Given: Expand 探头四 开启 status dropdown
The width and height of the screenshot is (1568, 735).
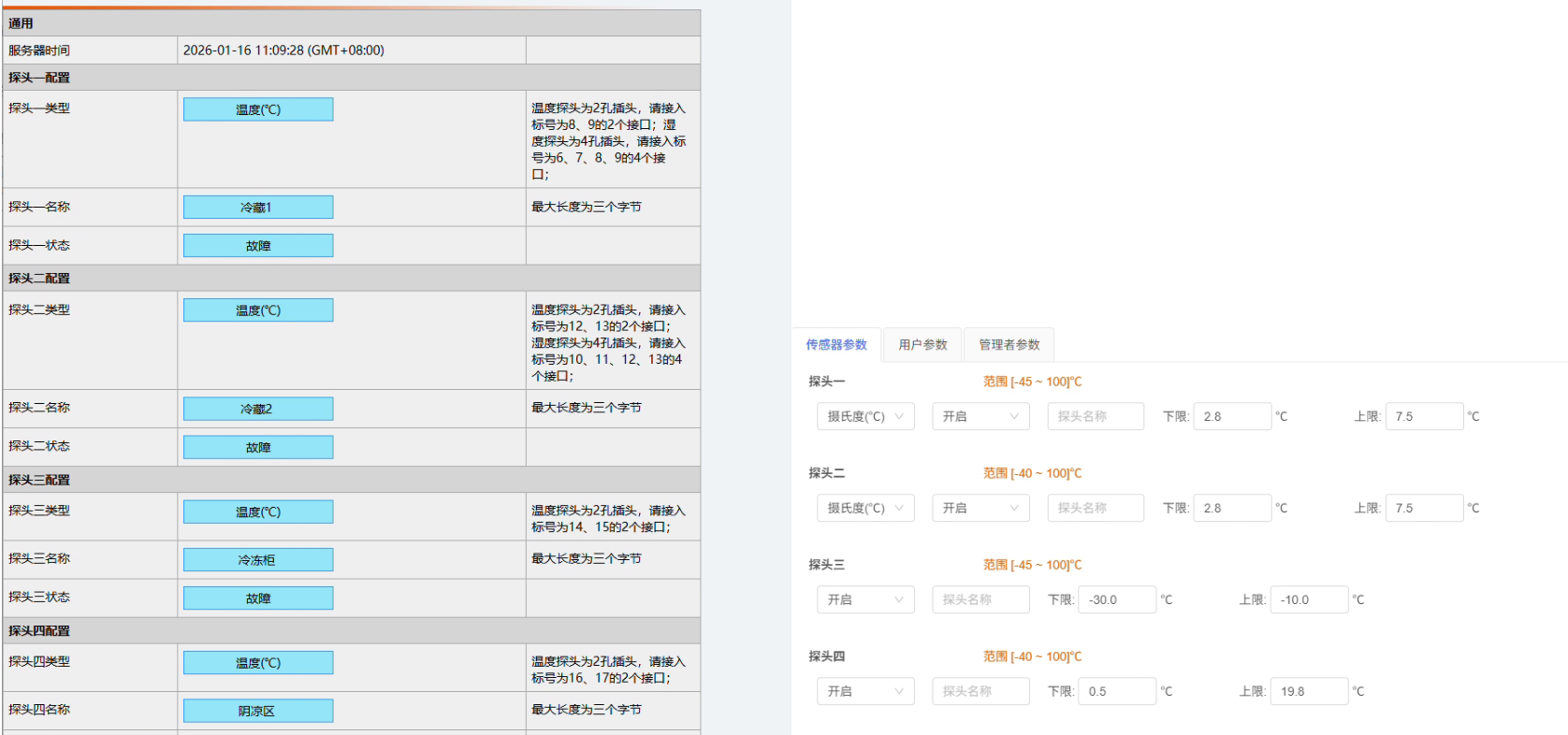Looking at the screenshot, I should coord(865,692).
